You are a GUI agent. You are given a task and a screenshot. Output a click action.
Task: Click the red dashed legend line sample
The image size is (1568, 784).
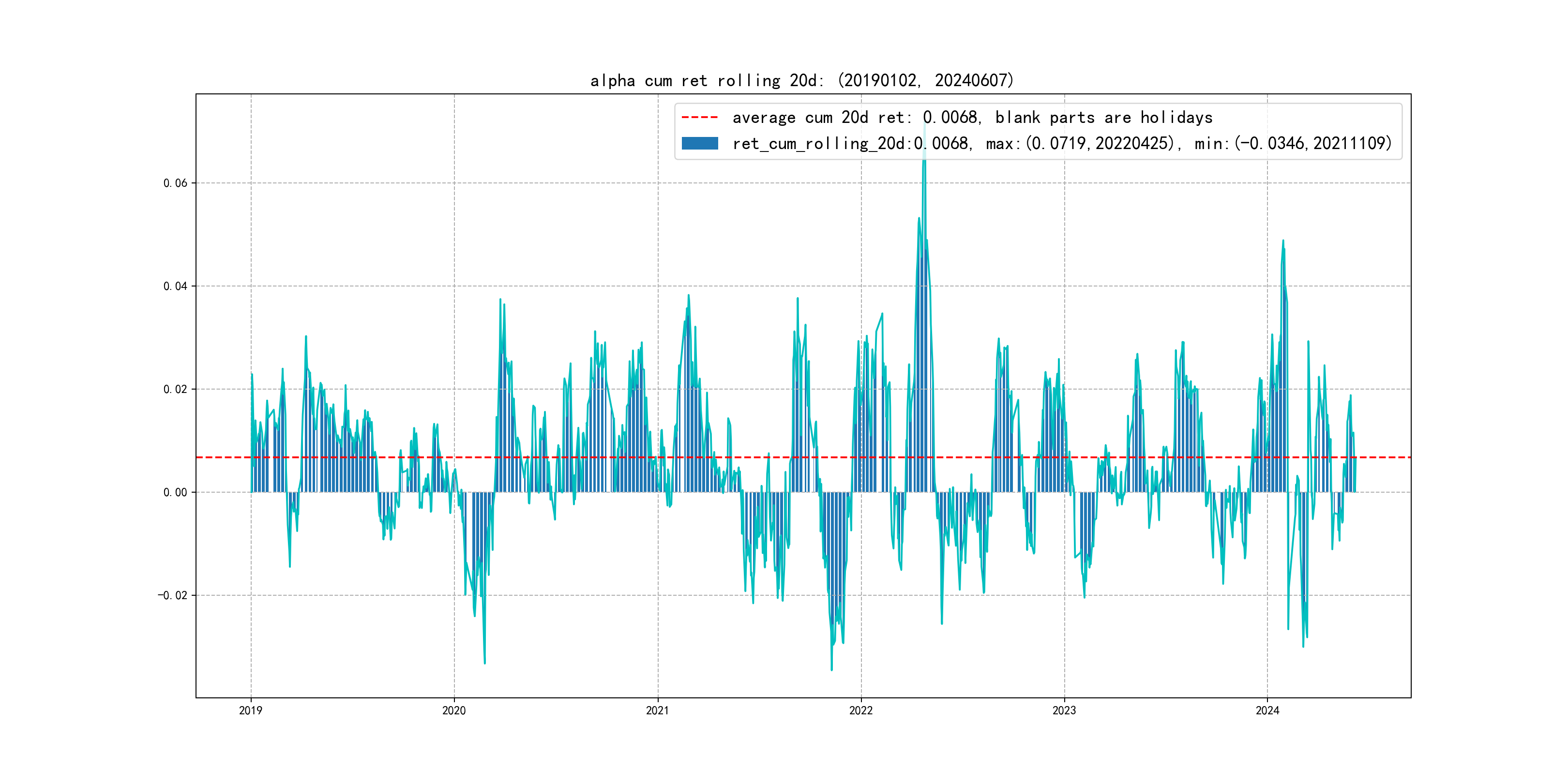click(x=699, y=117)
